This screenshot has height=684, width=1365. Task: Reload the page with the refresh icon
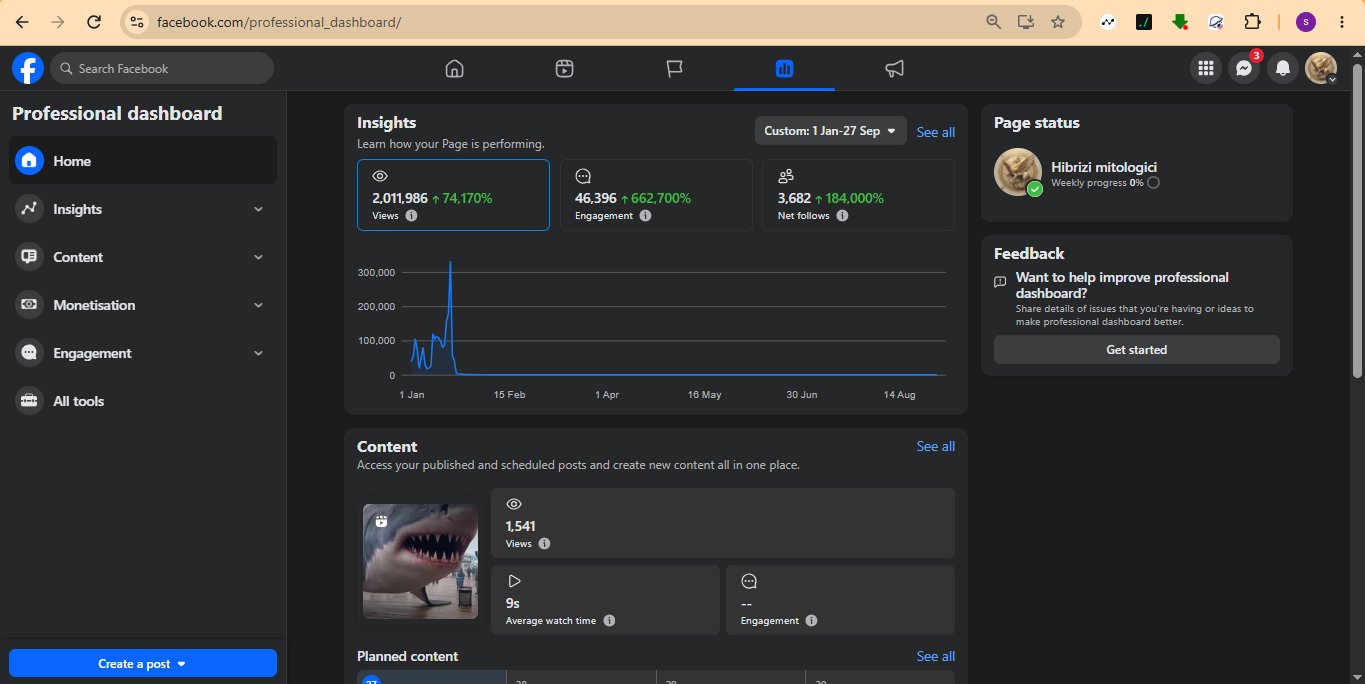93,21
